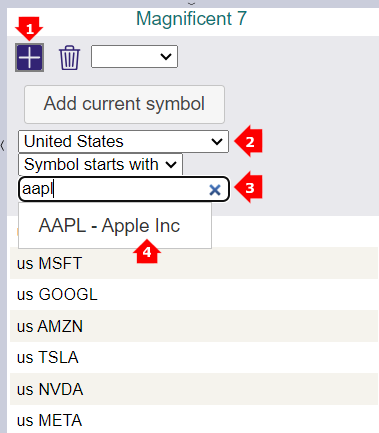Select us NVDA in the watchlist
The height and width of the screenshot is (433, 379).
[x=194, y=389]
